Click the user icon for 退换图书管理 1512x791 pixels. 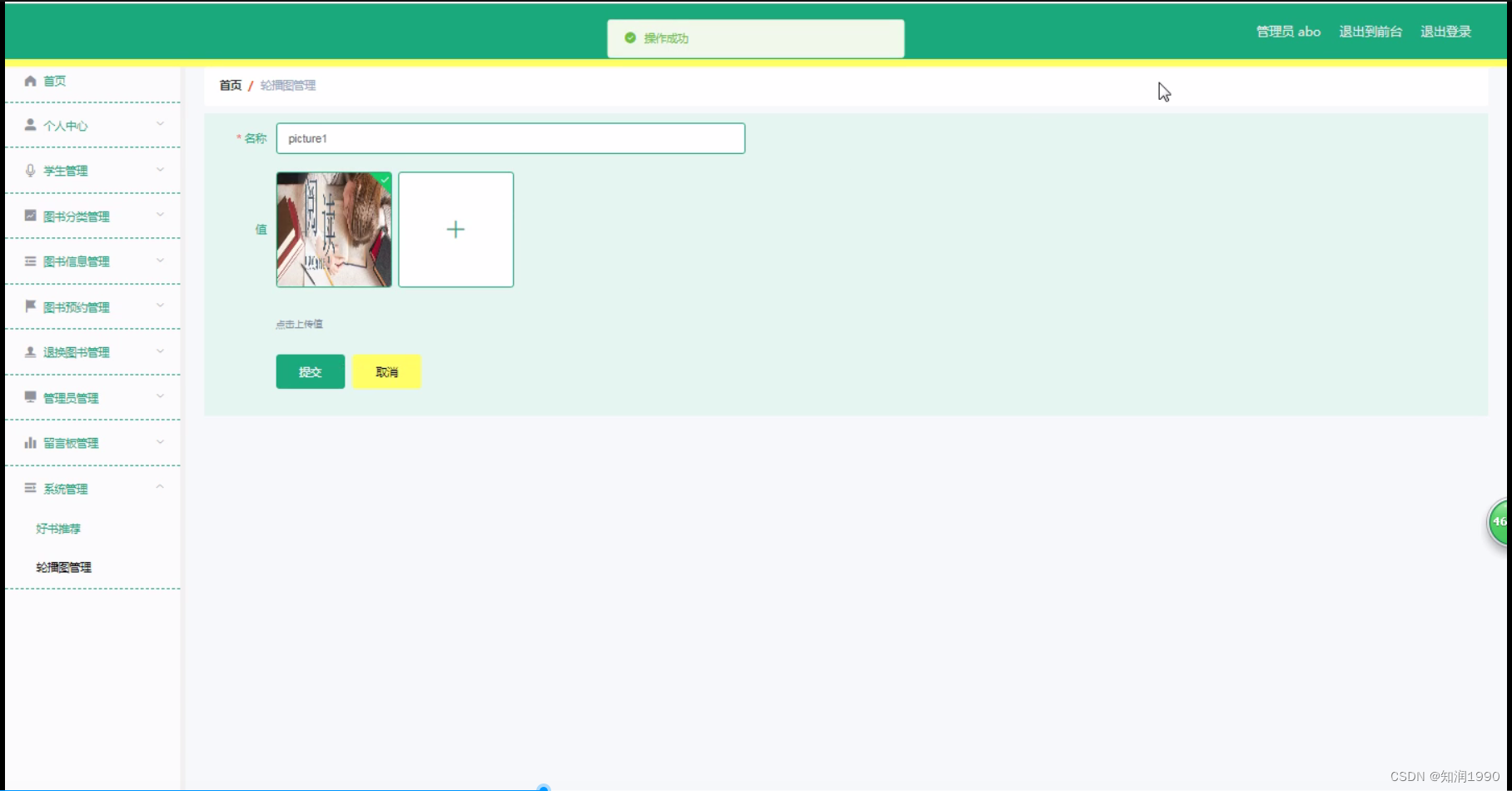click(x=31, y=352)
